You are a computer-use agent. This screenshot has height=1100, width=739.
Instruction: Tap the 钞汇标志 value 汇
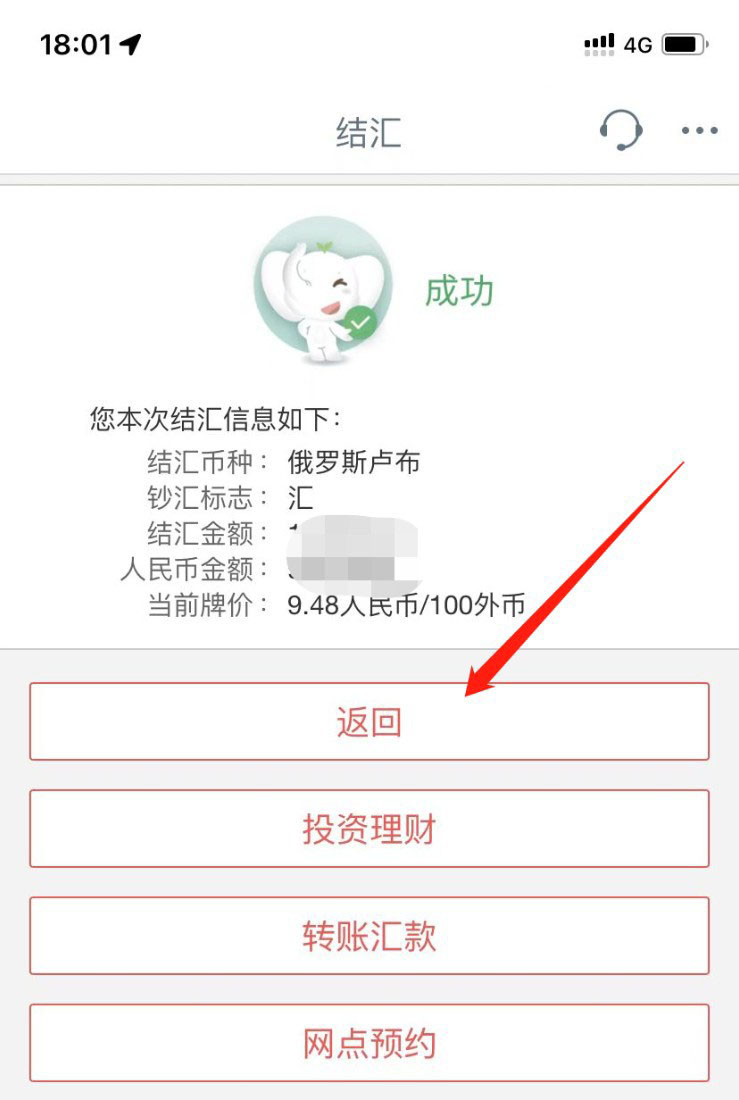300,497
